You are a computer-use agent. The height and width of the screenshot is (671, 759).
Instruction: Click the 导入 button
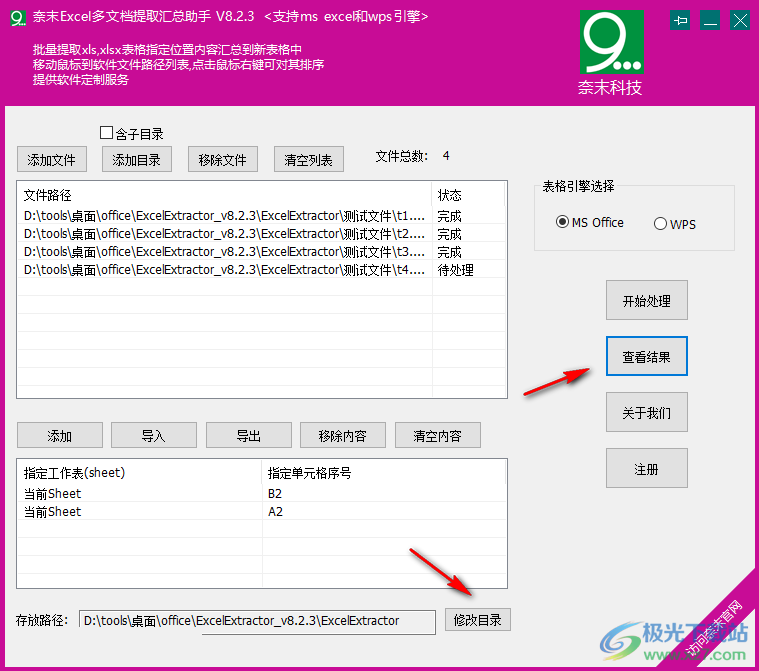click(154, 435)
